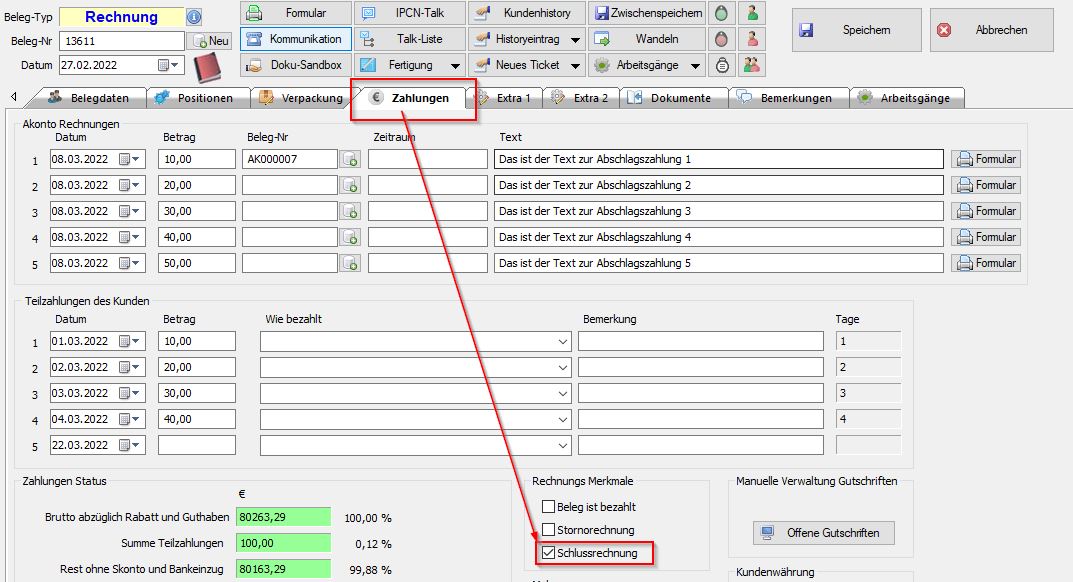Uncheck the Schlussrechnung checkbox
Viewport: 1073px width, 582px height.
coord(548,553)
